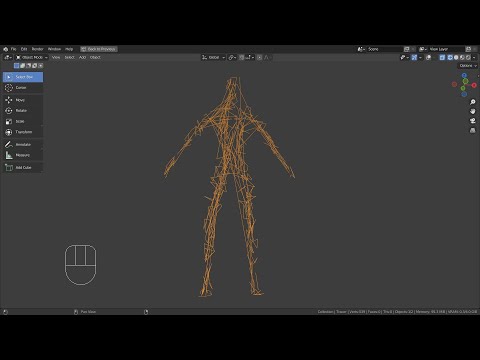Image resolution: width=480 pixels, height=360 pixels.
Task: Open the File menu
Action: tap(14, 49)
